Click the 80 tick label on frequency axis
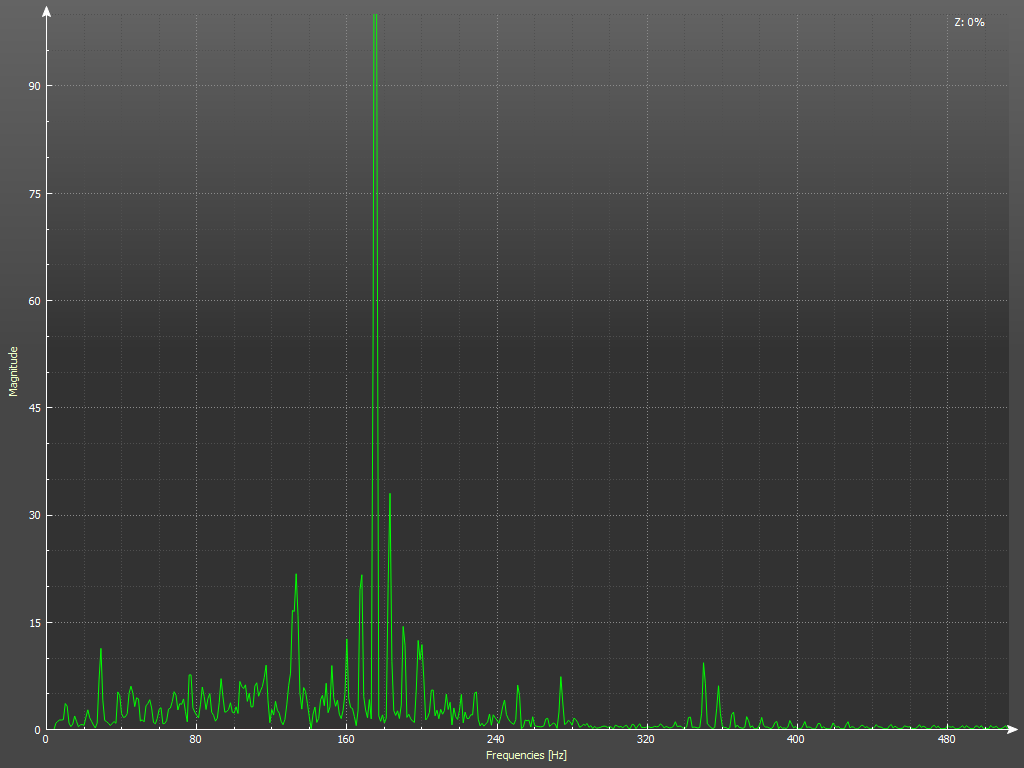1024x768 pixels. tap(196, 740)
